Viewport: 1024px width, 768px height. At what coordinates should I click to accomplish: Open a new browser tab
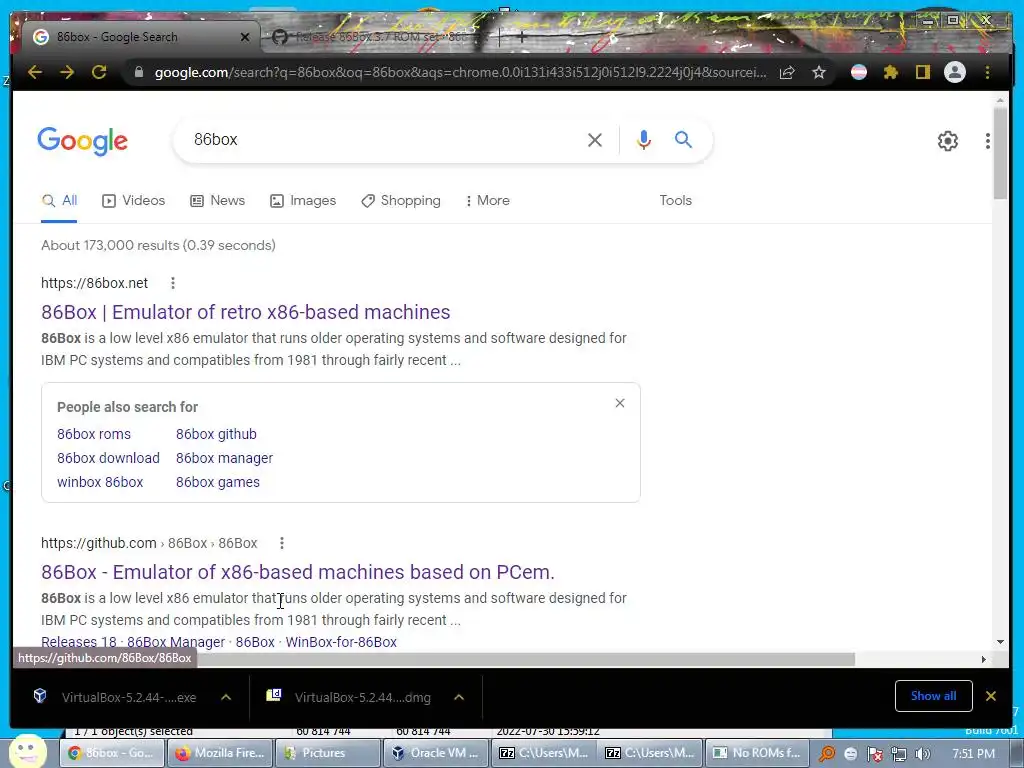click(x=521, y=37)
